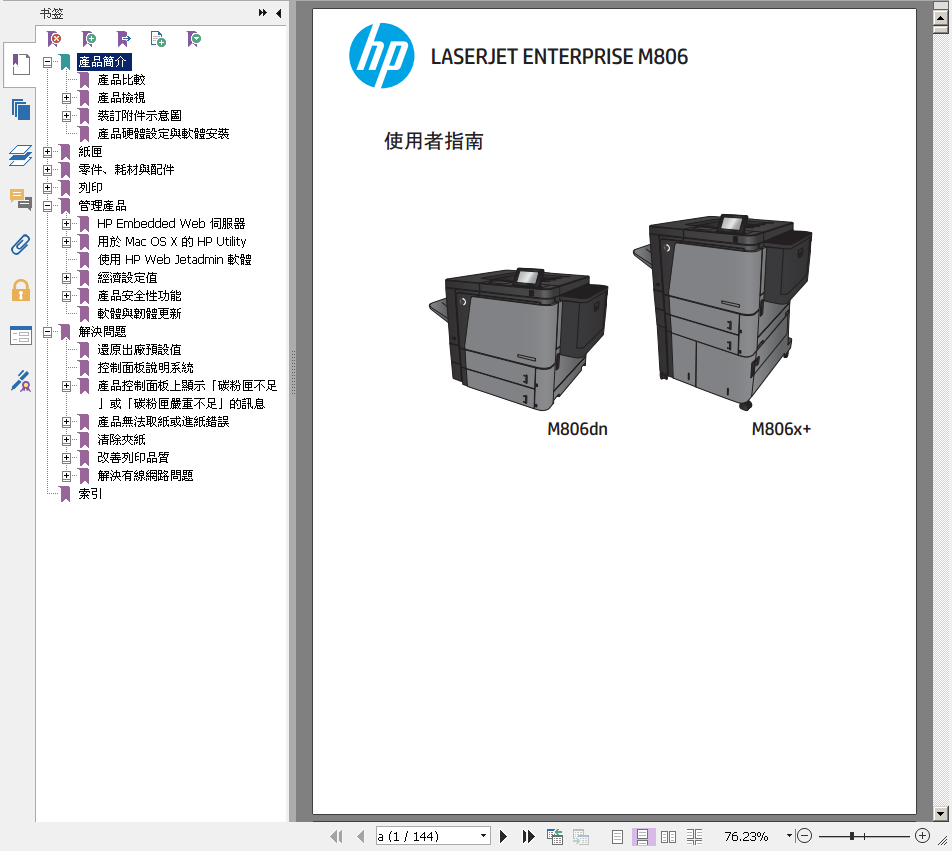
Task: Click the page number input field
Action: (x=427, y=836)
